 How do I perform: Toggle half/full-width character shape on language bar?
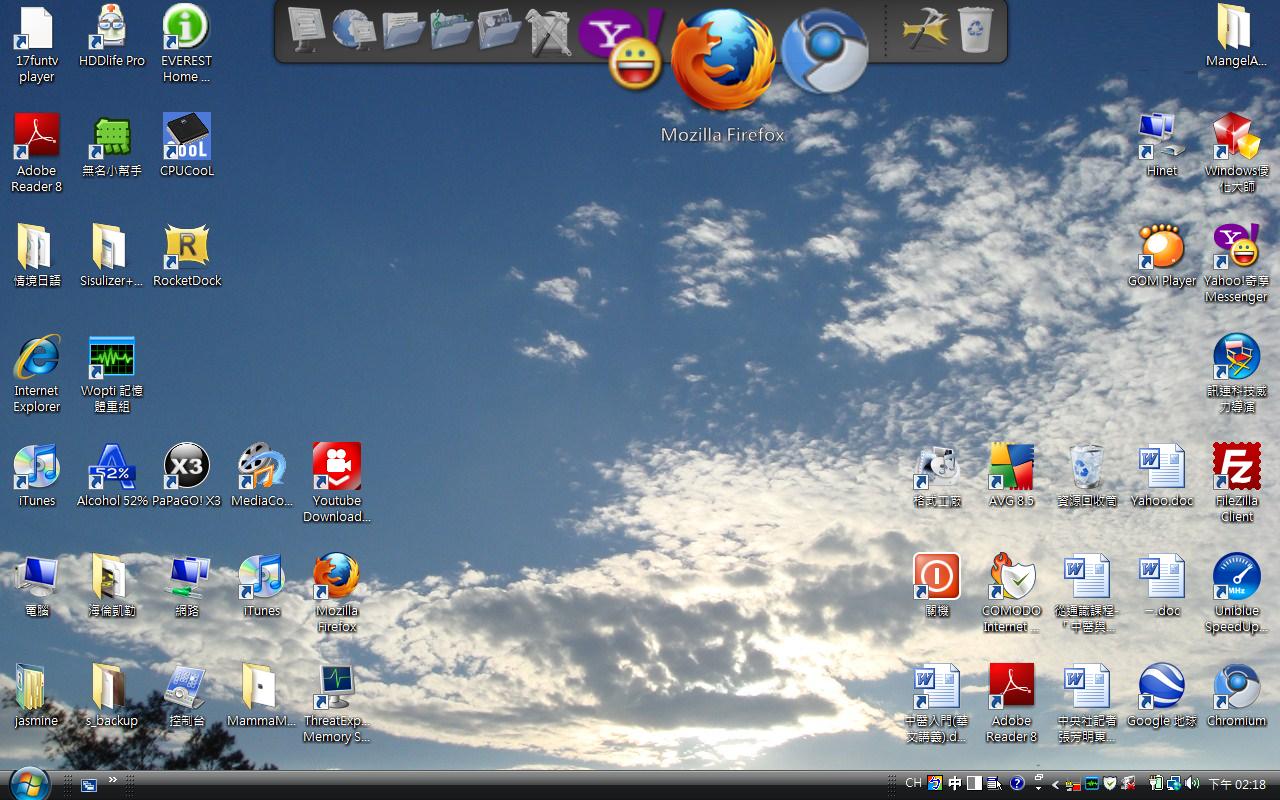[974, 784]
